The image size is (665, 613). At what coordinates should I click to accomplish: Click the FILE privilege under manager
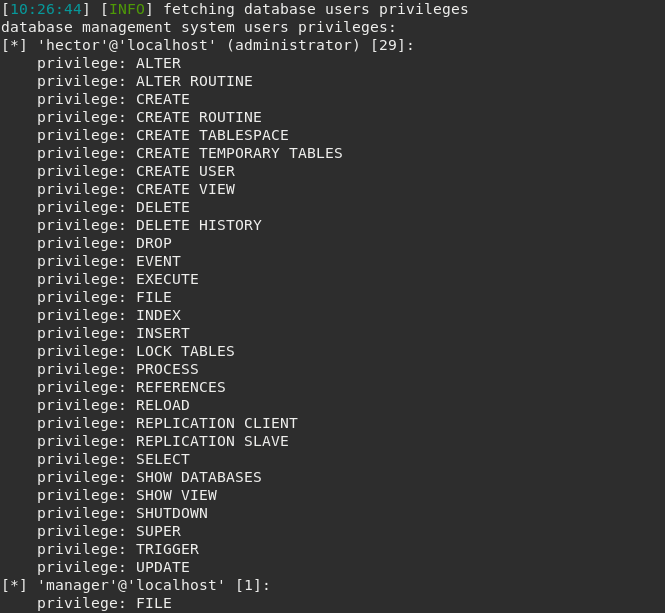[104, 603]
